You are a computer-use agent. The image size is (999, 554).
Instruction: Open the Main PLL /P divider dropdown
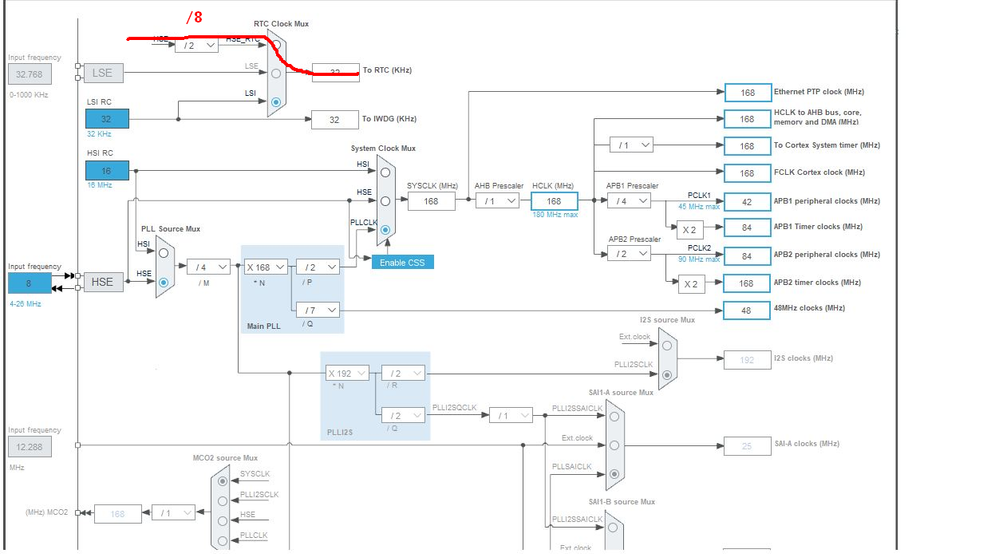[318, 267]
